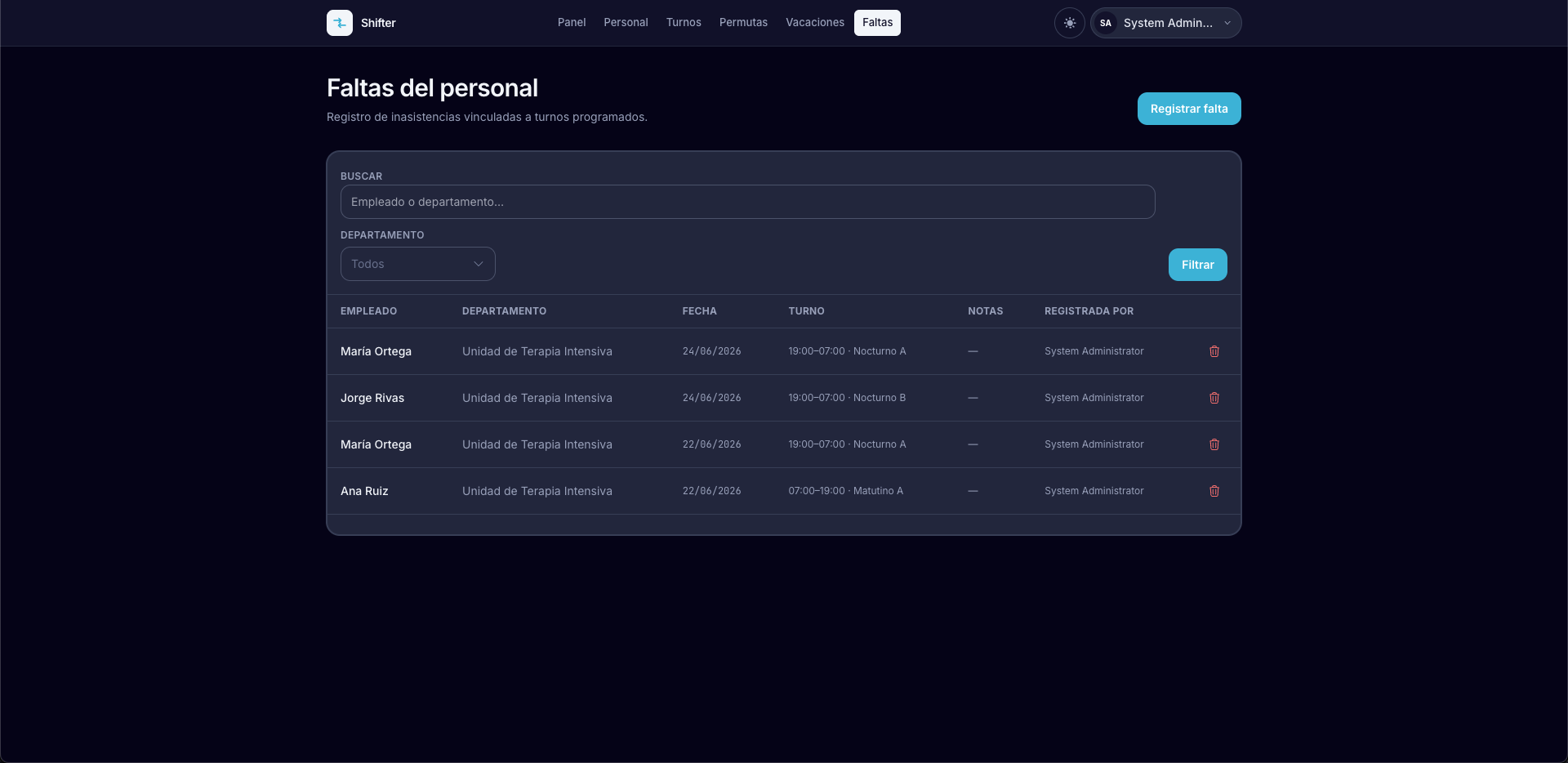Delete María Ortega's 24/06/2026 absence

pyautogui.click(x=1214, y=351)
